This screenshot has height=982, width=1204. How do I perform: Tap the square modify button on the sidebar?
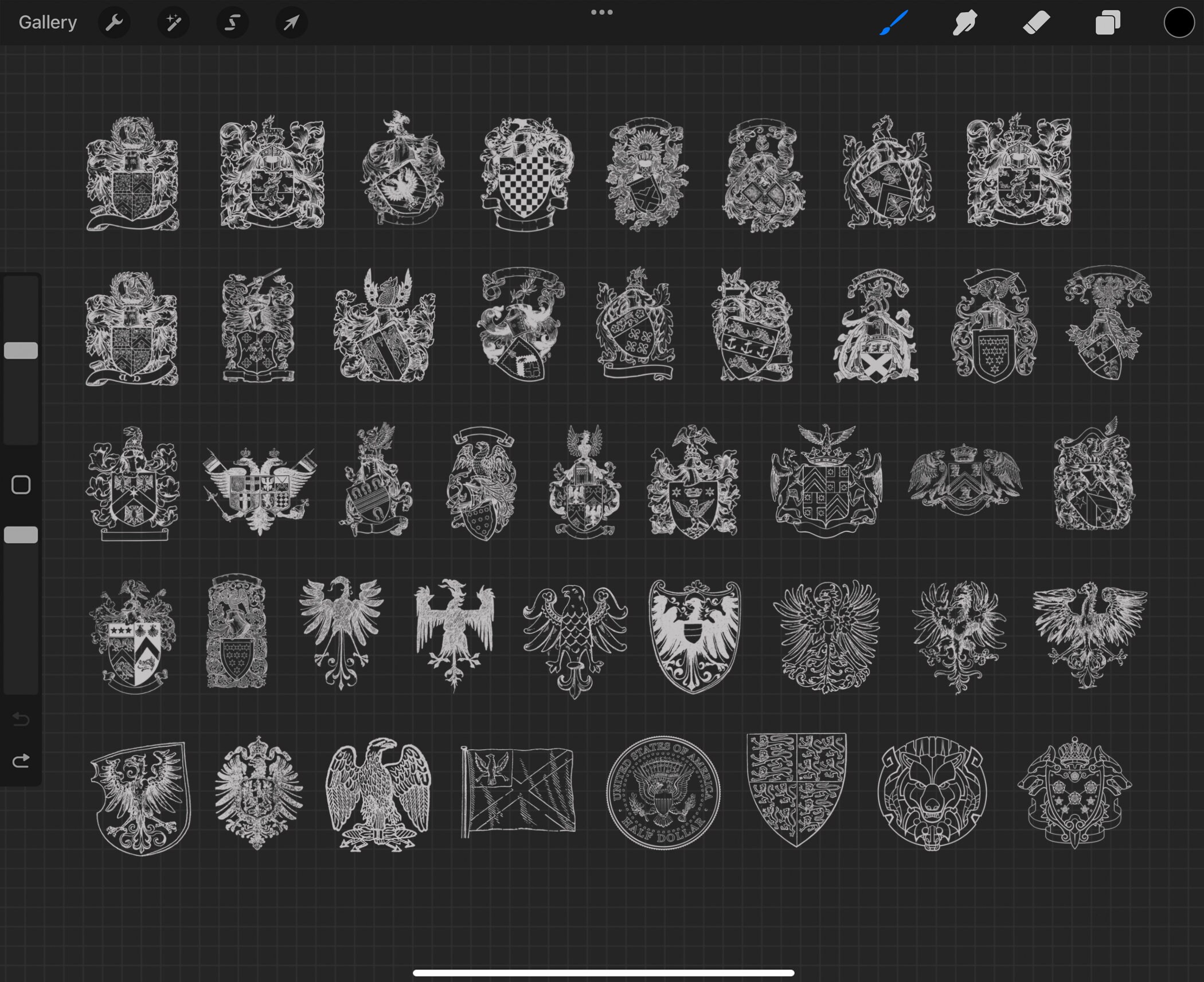(x=21, y=484)
